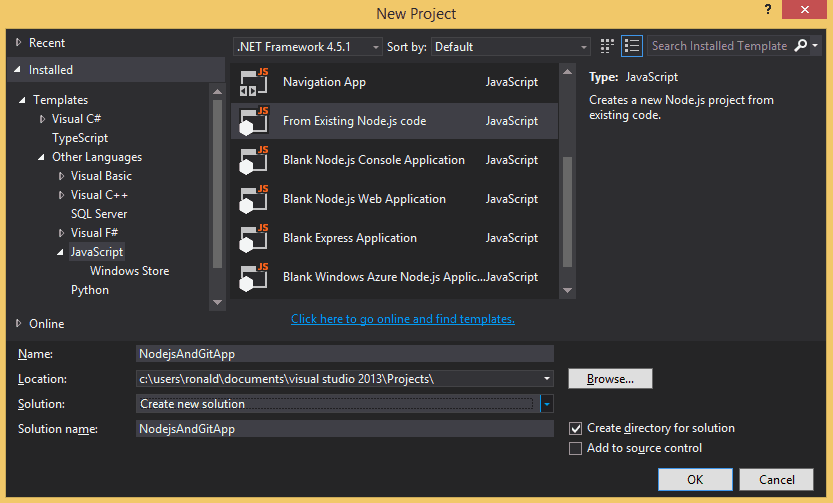Click the Browse button

(610, 379)
